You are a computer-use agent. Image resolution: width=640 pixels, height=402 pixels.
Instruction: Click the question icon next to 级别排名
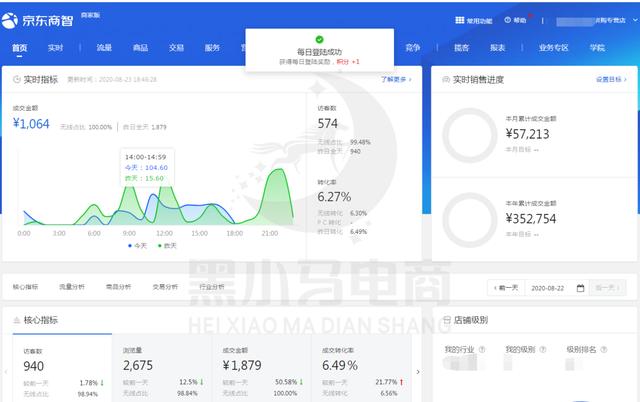(604, 350)
